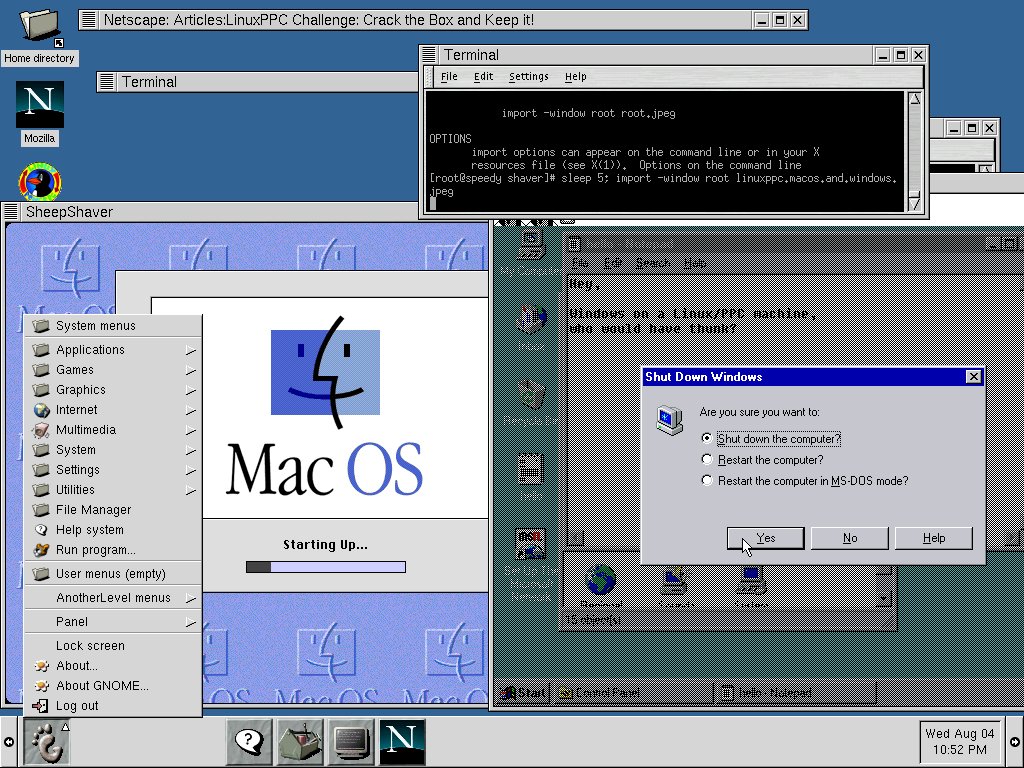Viewport: 1024px width, 768px height.
Task: Open the toolbox configuration panel launcher
Action: pyautogui.click(x=300, y=742)
